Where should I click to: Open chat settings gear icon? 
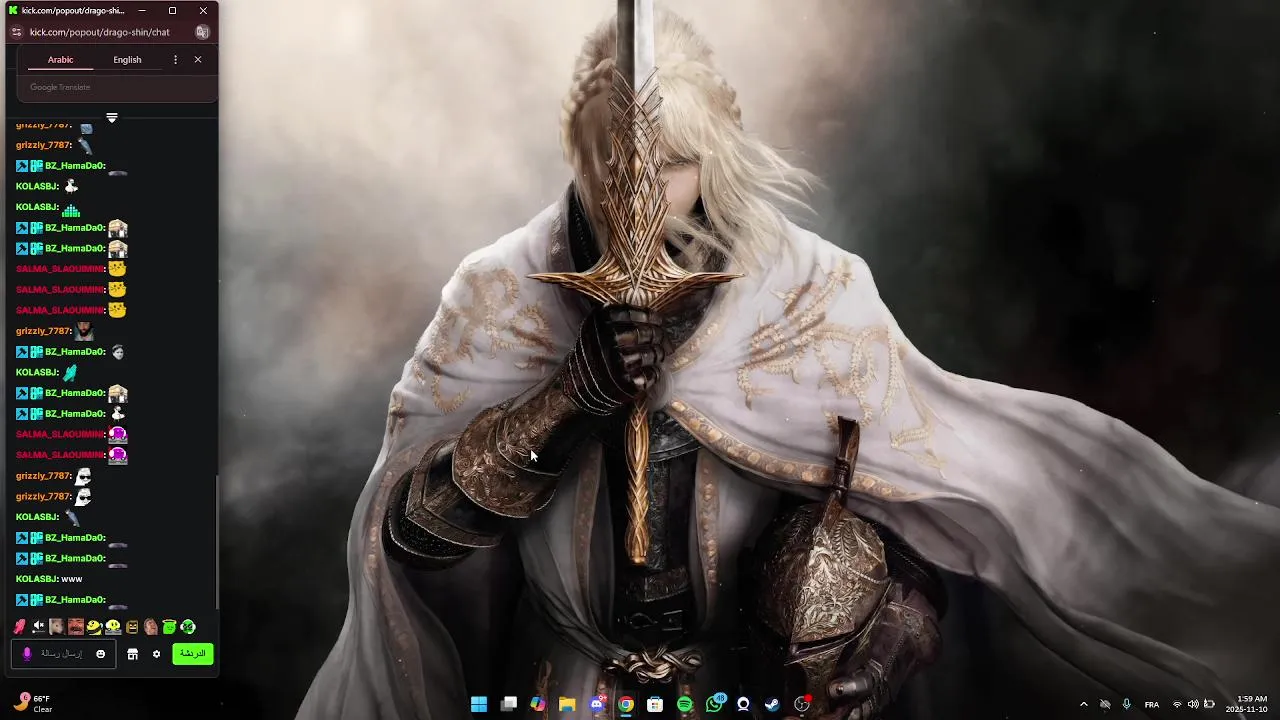point(156,654)
